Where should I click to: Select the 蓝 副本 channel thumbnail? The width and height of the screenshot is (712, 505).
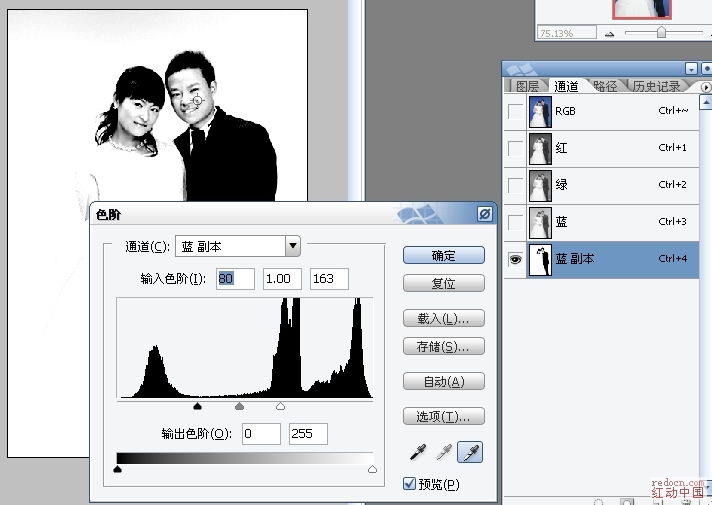click(540, 260)
